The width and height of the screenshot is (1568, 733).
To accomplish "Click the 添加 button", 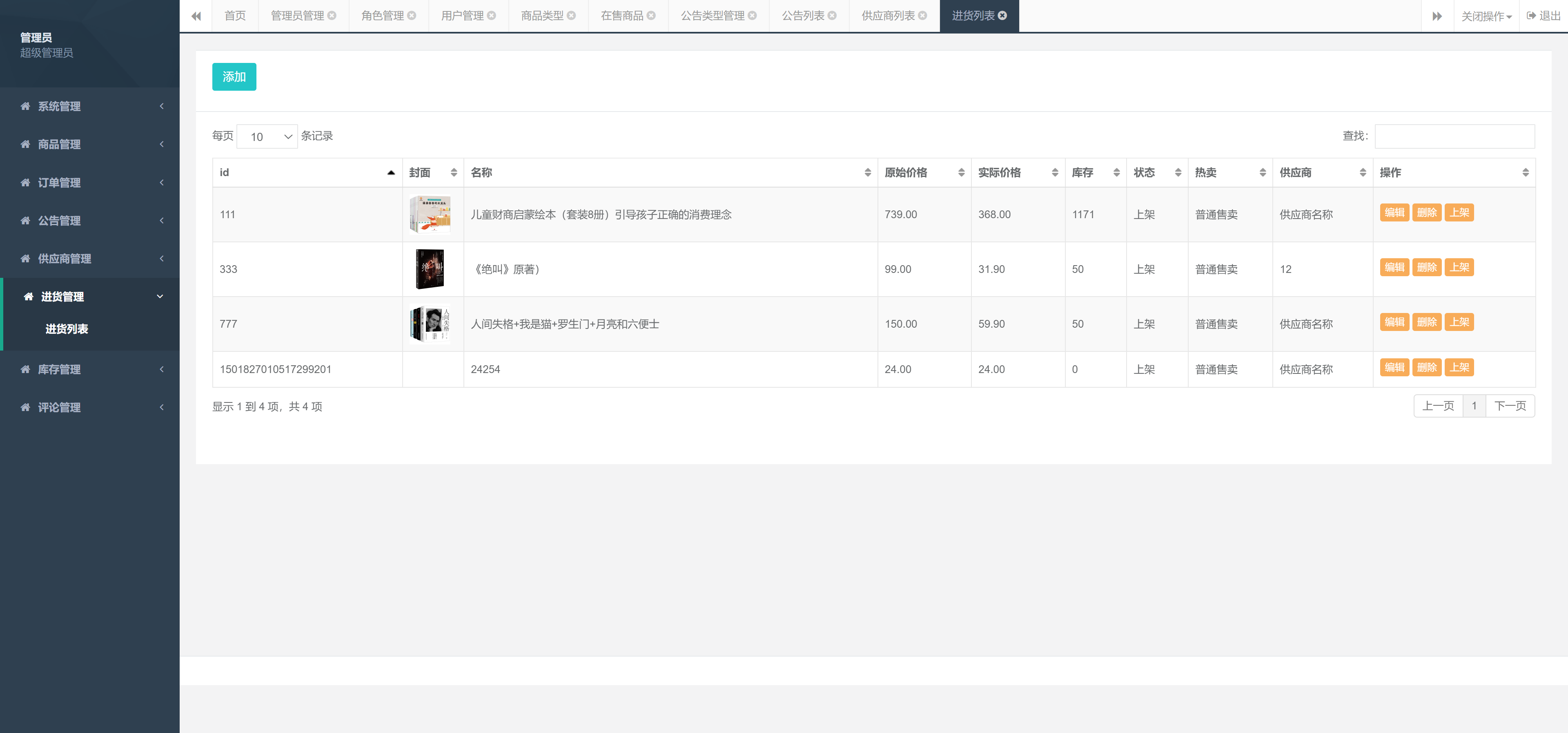I will point(234,77).
